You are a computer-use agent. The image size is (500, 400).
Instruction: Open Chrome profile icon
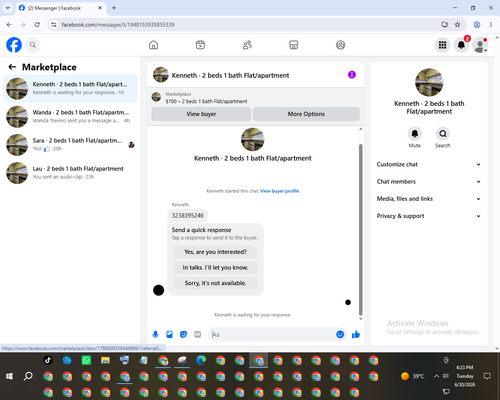(x=477, y=25)
